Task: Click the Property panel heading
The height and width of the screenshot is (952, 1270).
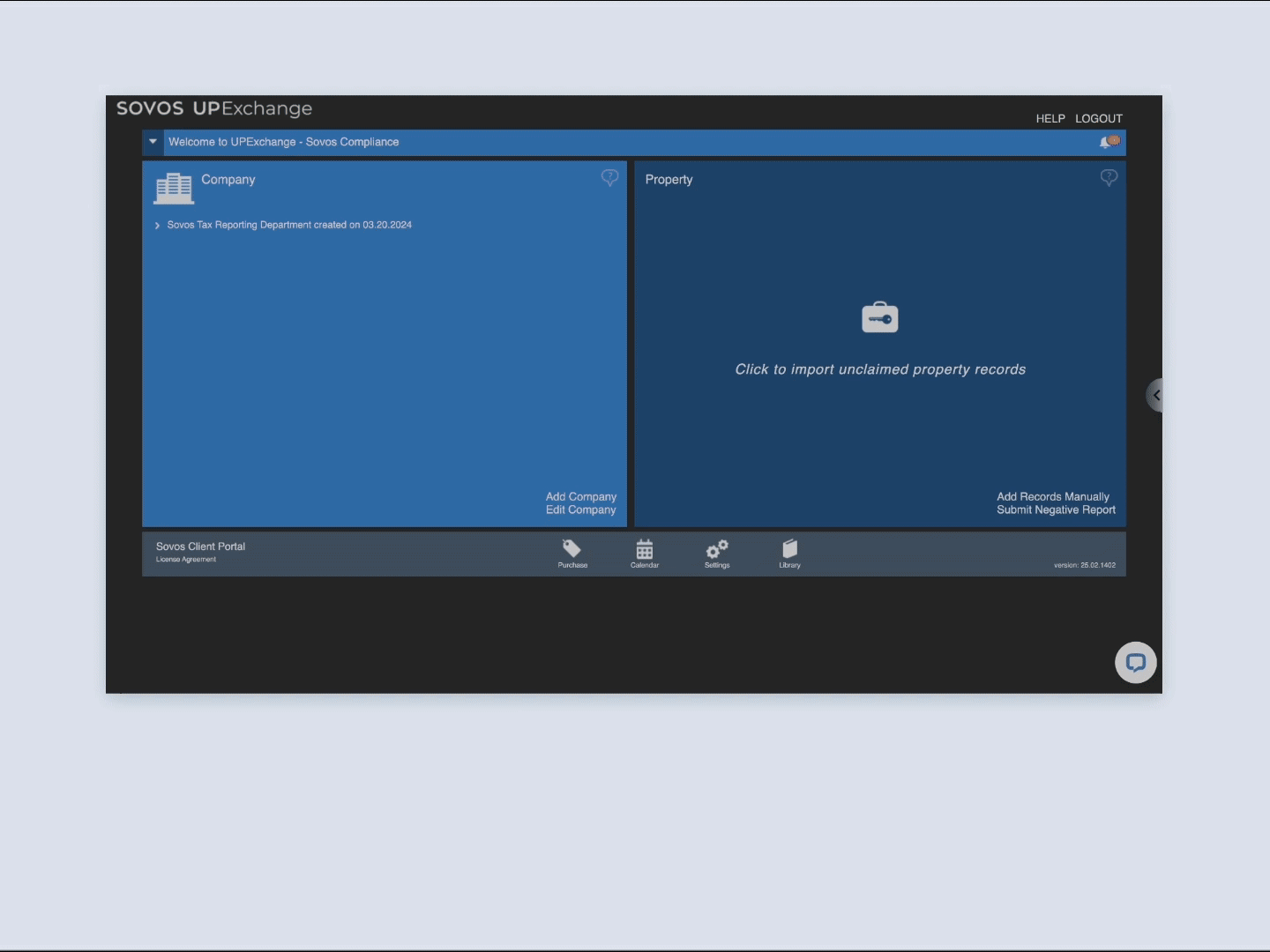Action: tap(669, 180)
